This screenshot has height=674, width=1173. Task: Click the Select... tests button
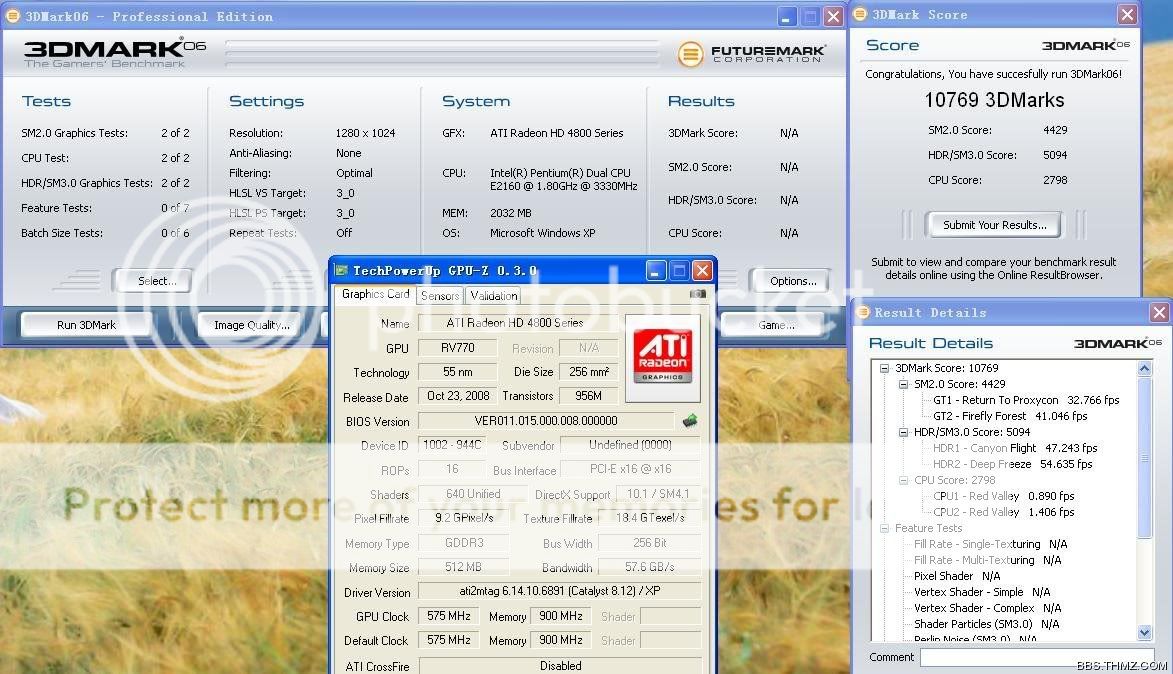[153, 281]
